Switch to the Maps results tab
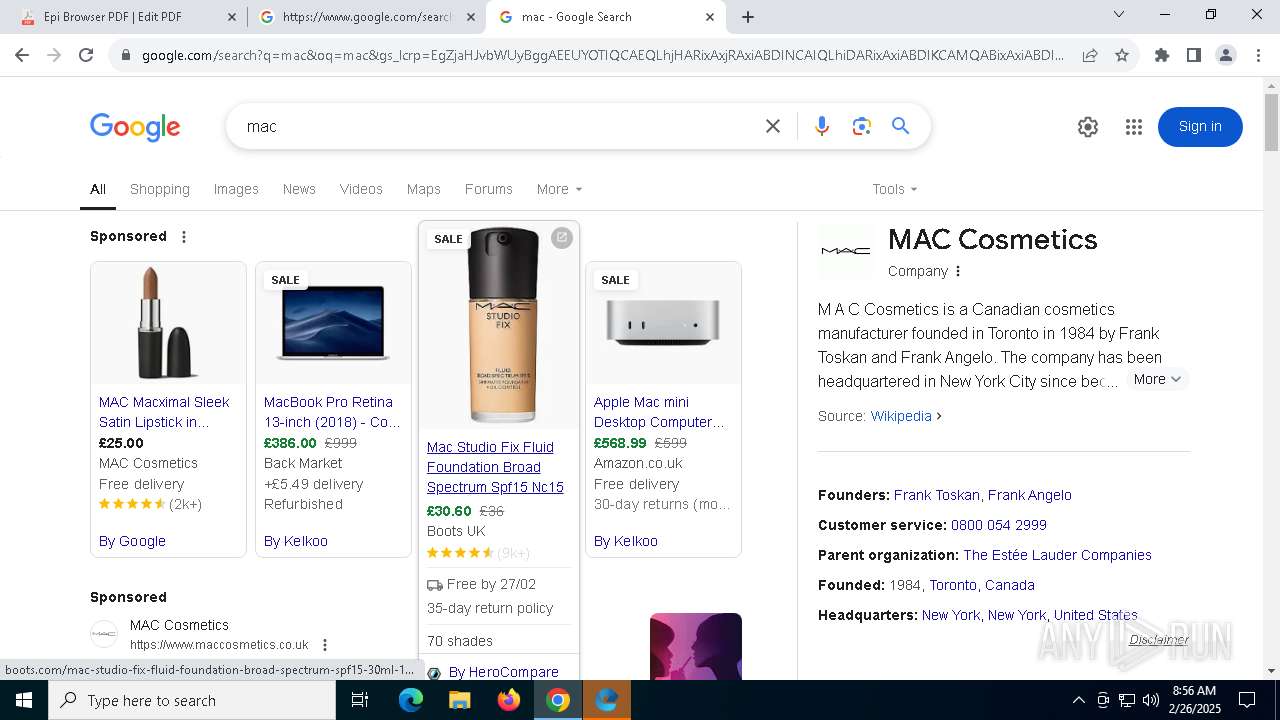The height and width of the screenshot is (720, 1280). (424, 189)
